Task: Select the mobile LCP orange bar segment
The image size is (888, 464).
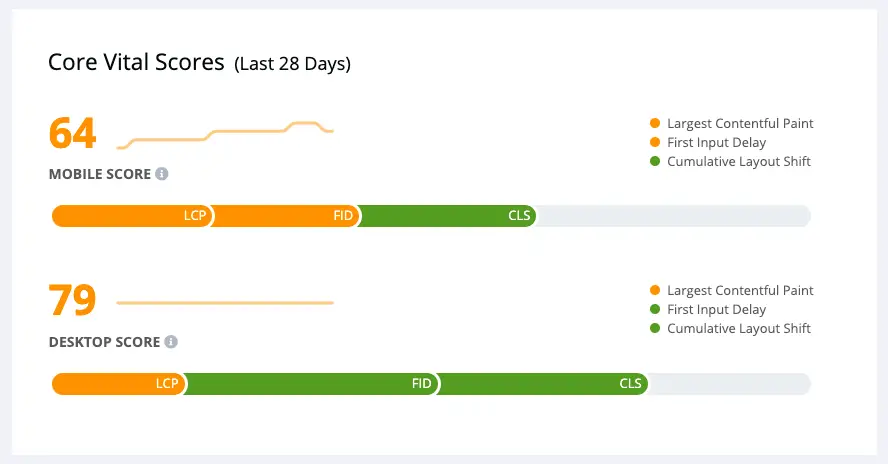Action: 132,216
